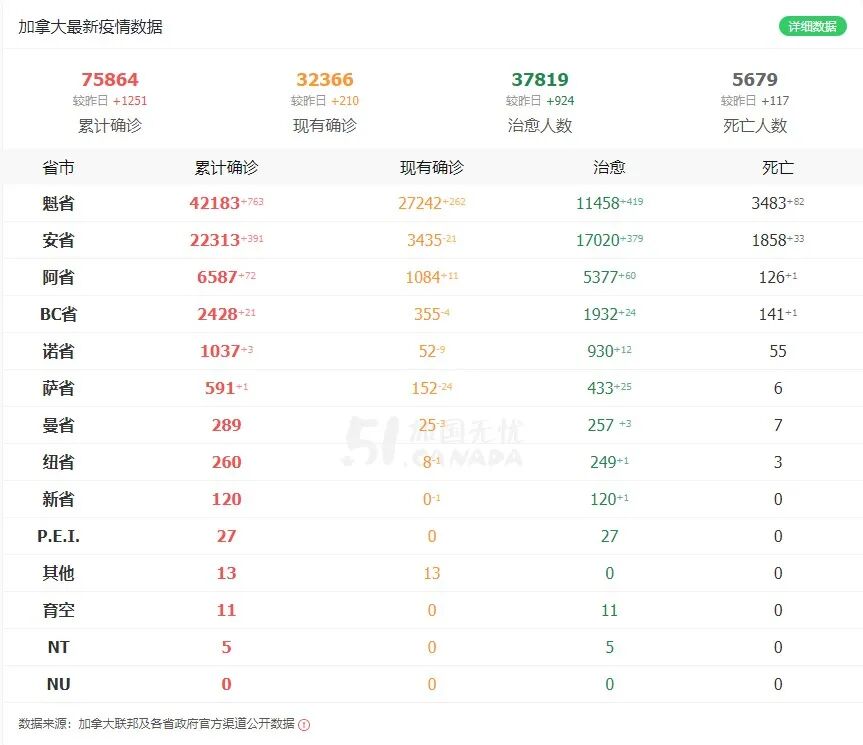
Task: Click the 治愈 column header
Action: coord(609,167)
